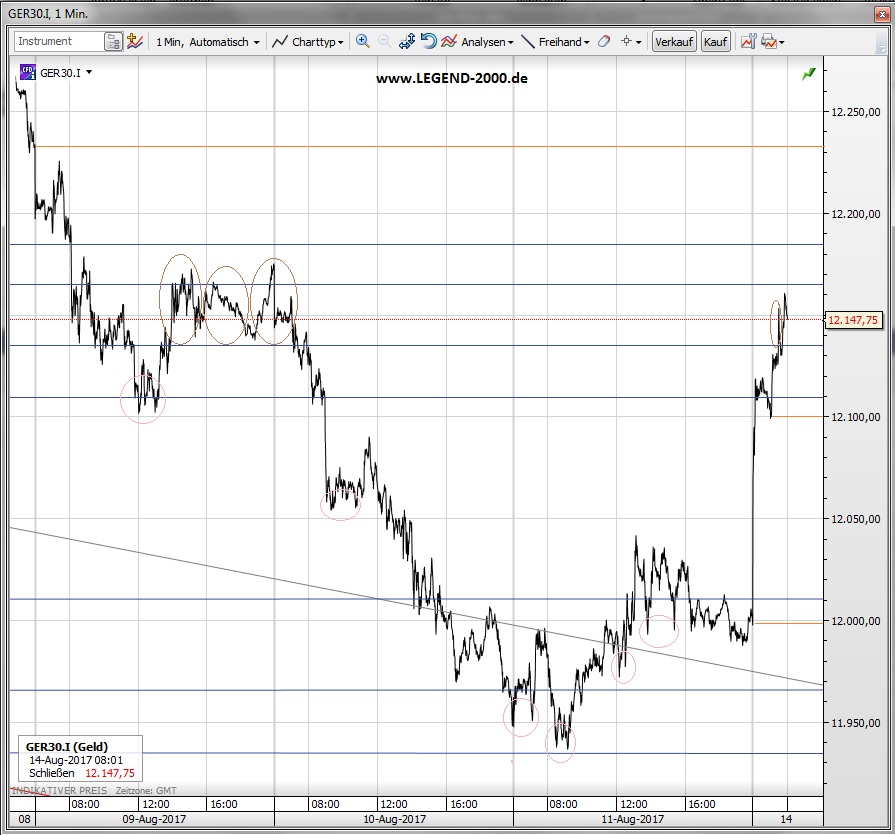The width and height of the screenshot is (895, 835).
Task: Select the crosshair cursor tool
Action: (x=626, y=41)
